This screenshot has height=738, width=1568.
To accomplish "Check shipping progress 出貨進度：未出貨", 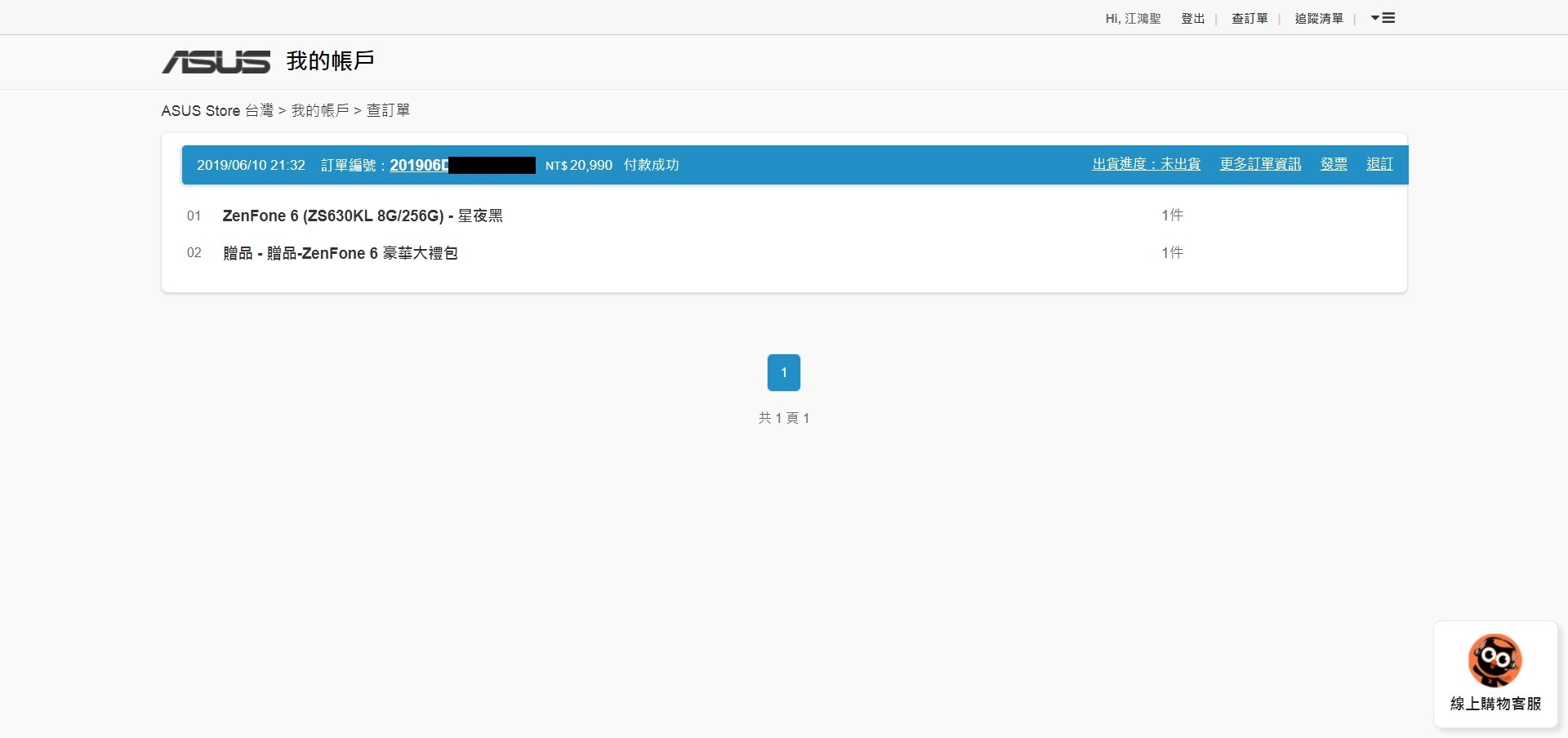I will tap(1147, 164).
